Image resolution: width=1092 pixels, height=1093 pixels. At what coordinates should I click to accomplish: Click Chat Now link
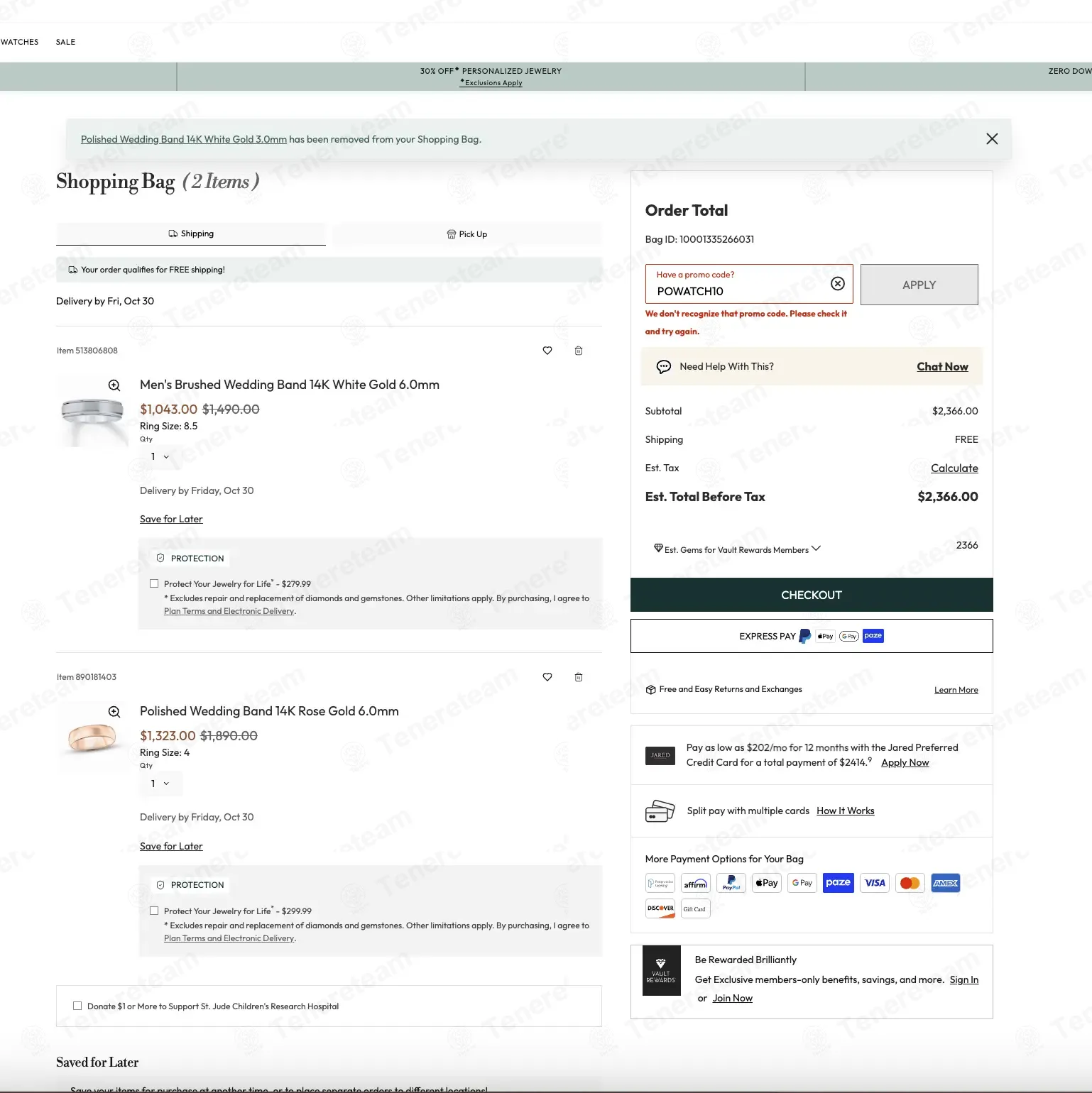click(942, 367)
